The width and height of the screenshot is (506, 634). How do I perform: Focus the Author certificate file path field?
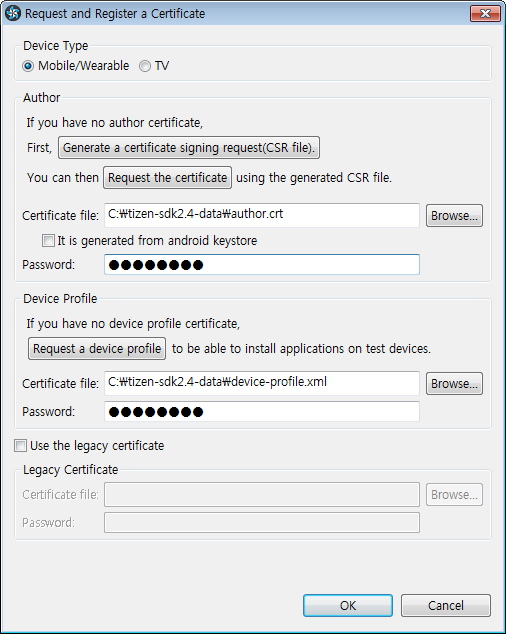coord(262,215)
